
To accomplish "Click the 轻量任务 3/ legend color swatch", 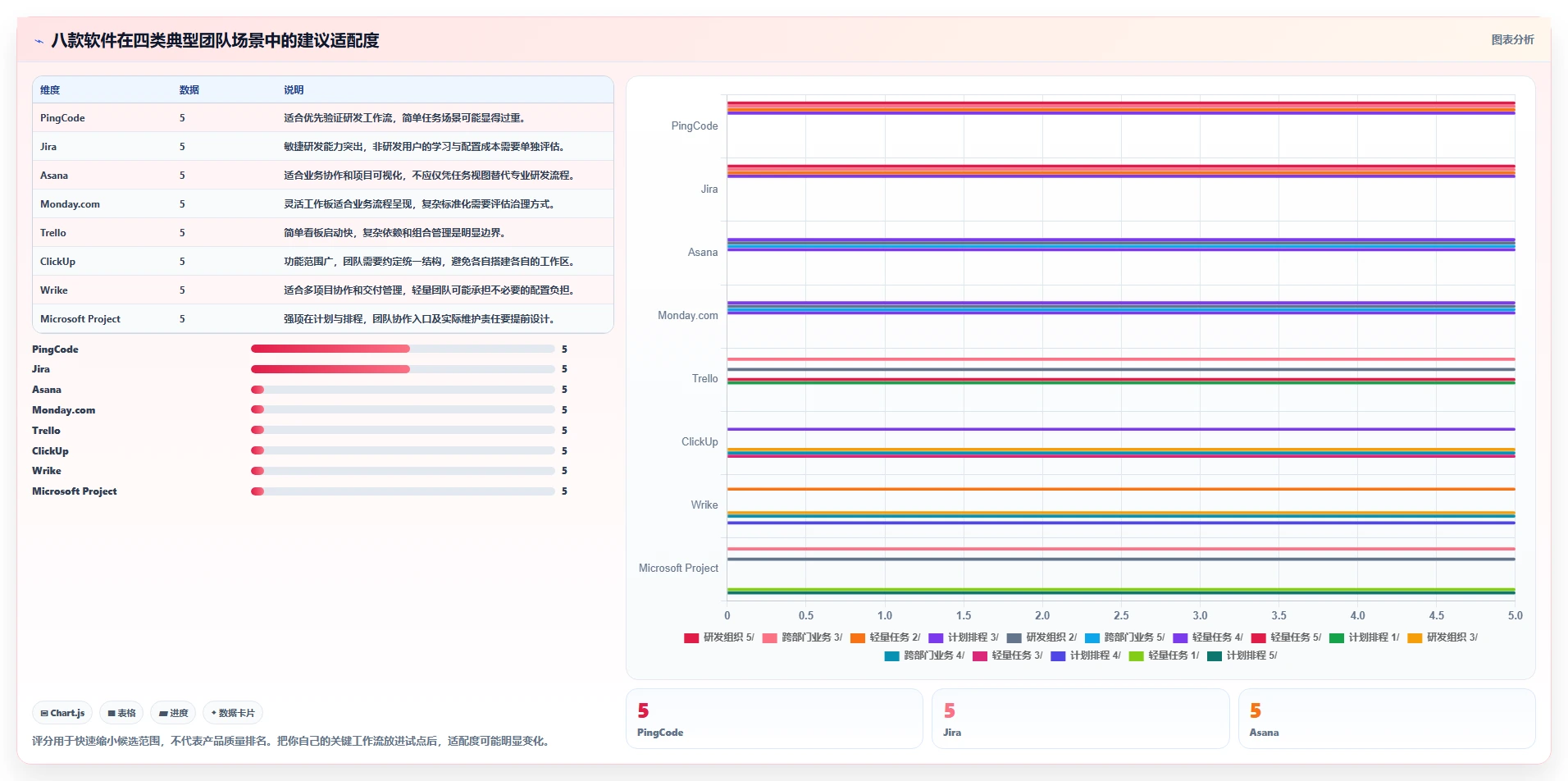I will click(x=980, y=655).
